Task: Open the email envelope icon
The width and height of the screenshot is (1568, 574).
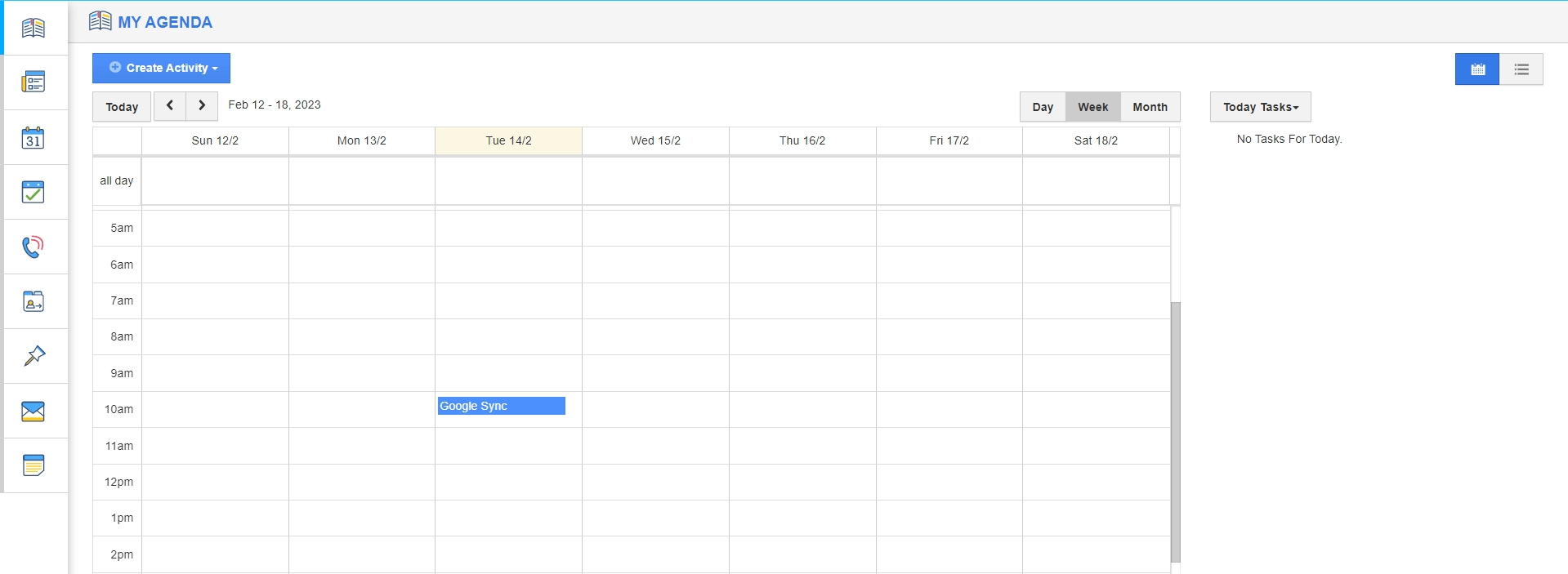Action: pyautogui.click(x=34, y=411)
